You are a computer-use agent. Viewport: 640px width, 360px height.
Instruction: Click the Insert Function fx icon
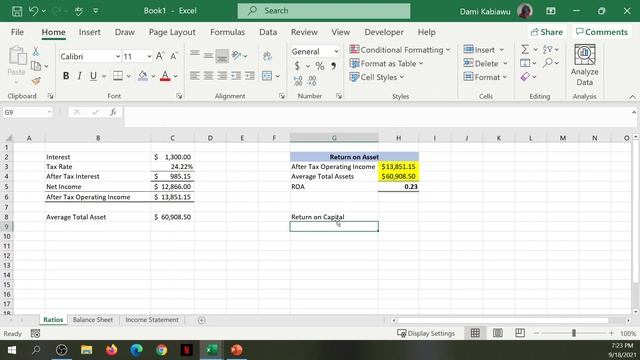pos(113,112)
